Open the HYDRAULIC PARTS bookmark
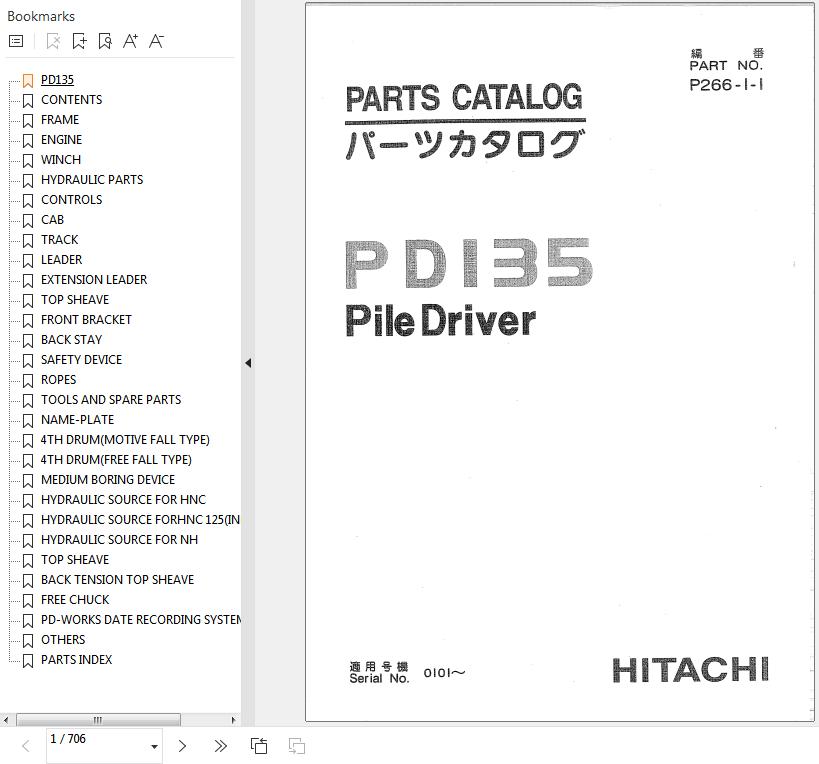This screenshot has height=764, width=819. (x=92, y=180)
